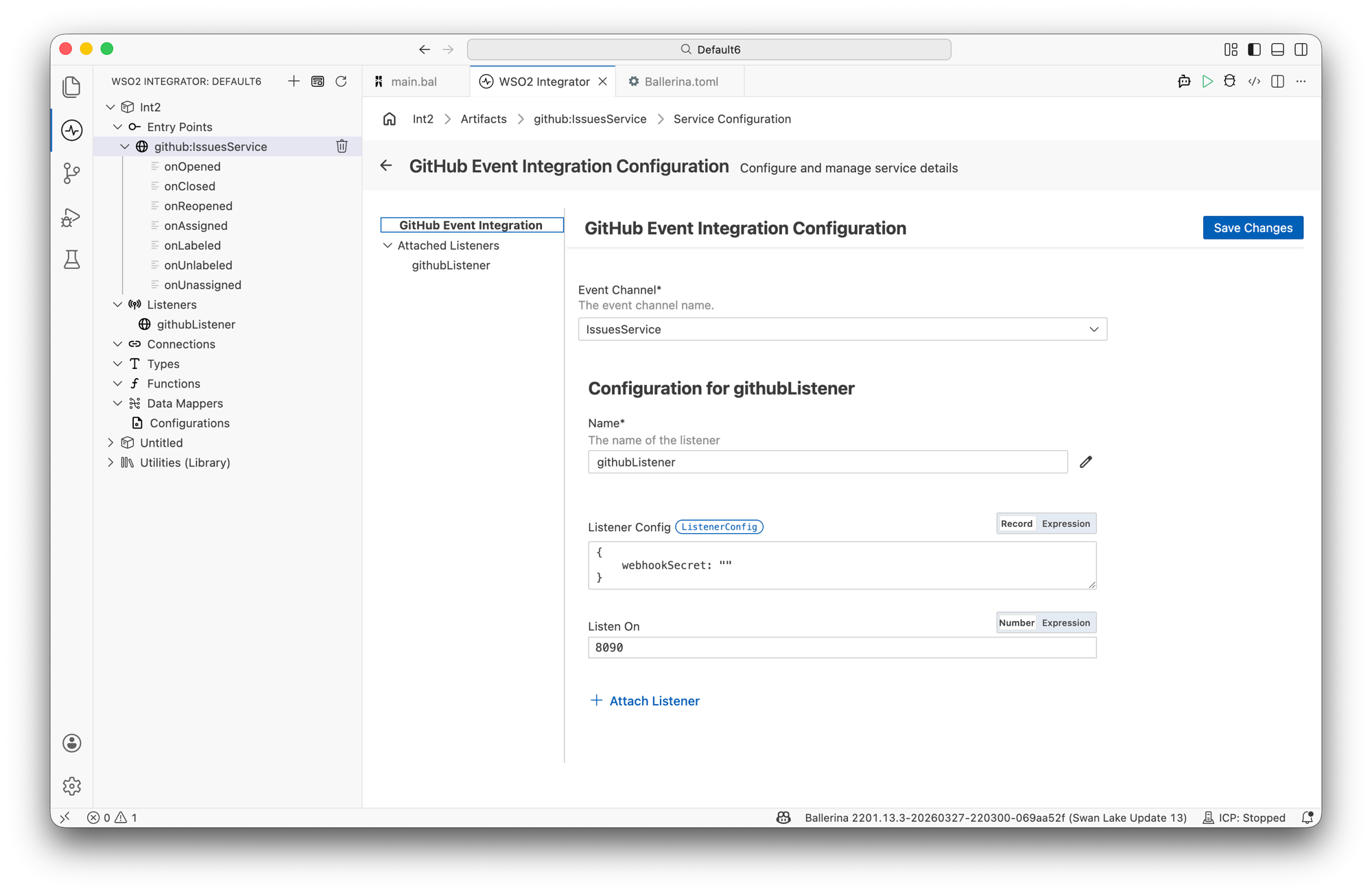Screen dimensions: 1372x894
Task: Select Number mode for Listen On
Action: tap(1016, 622)
